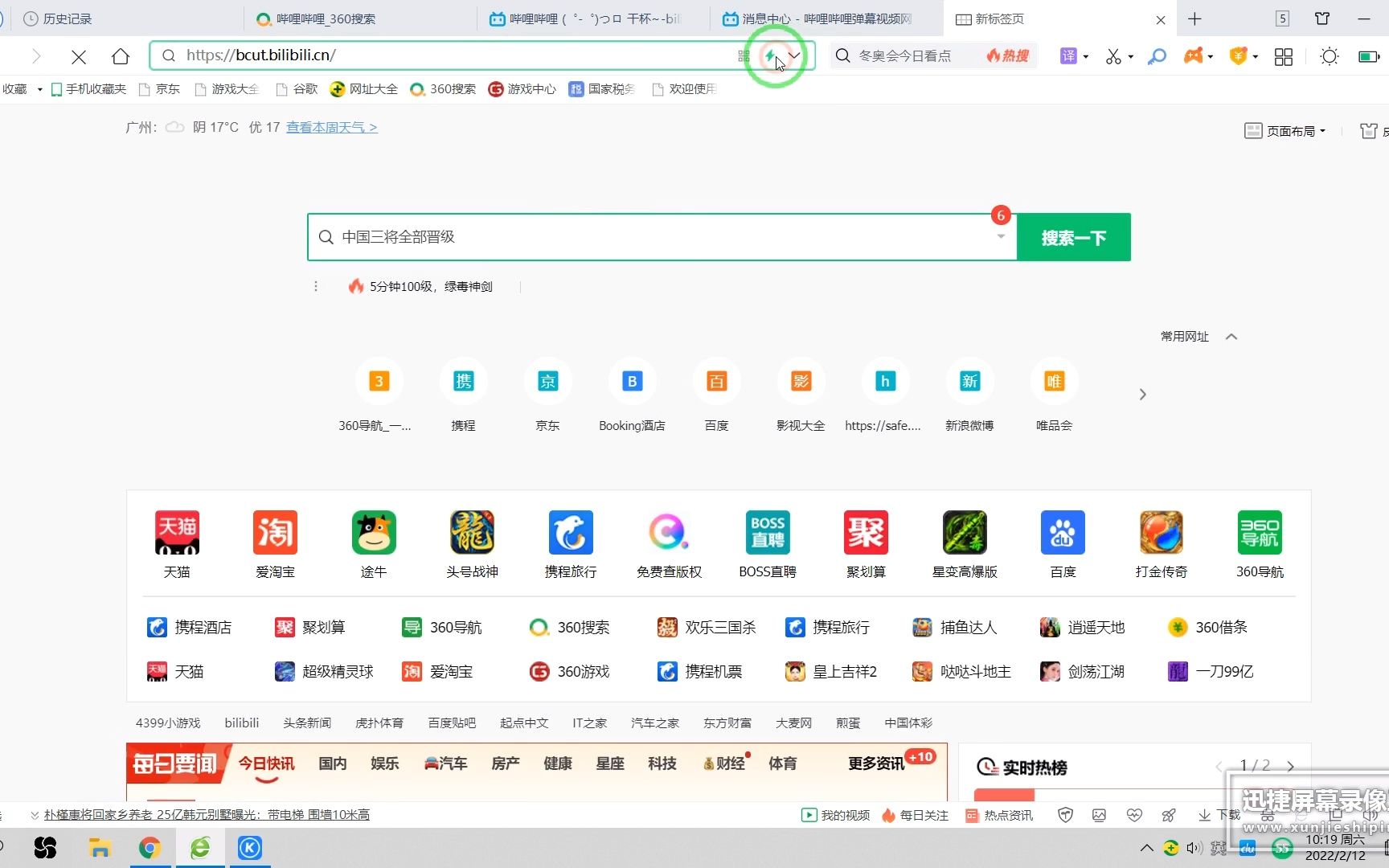Viewport: 1389px width, 868px height.
Task: Open the security shield toolbar icon
Action: click(1239, 55)
